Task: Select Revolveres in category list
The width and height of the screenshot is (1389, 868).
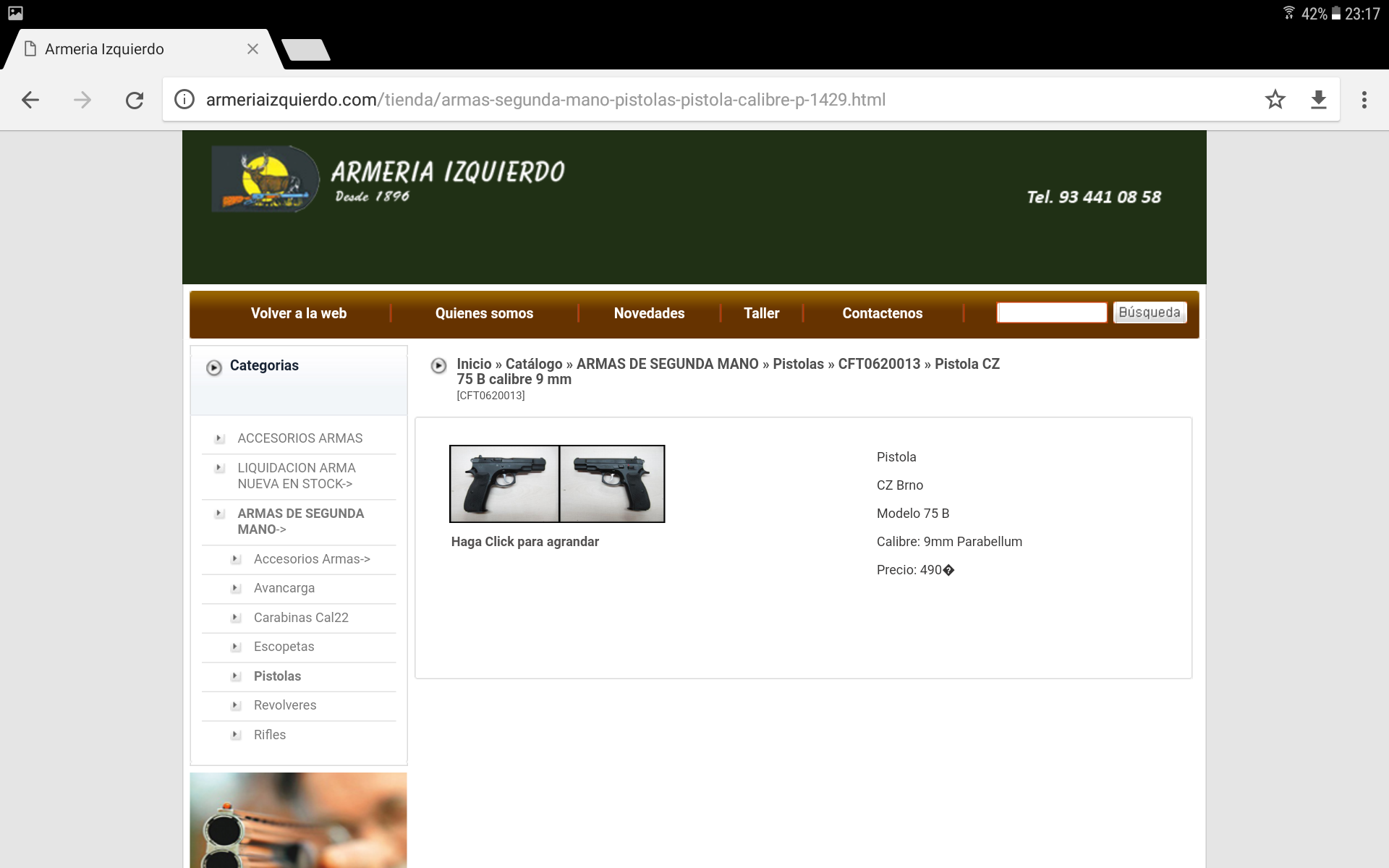Action: [x=284, y=705]
